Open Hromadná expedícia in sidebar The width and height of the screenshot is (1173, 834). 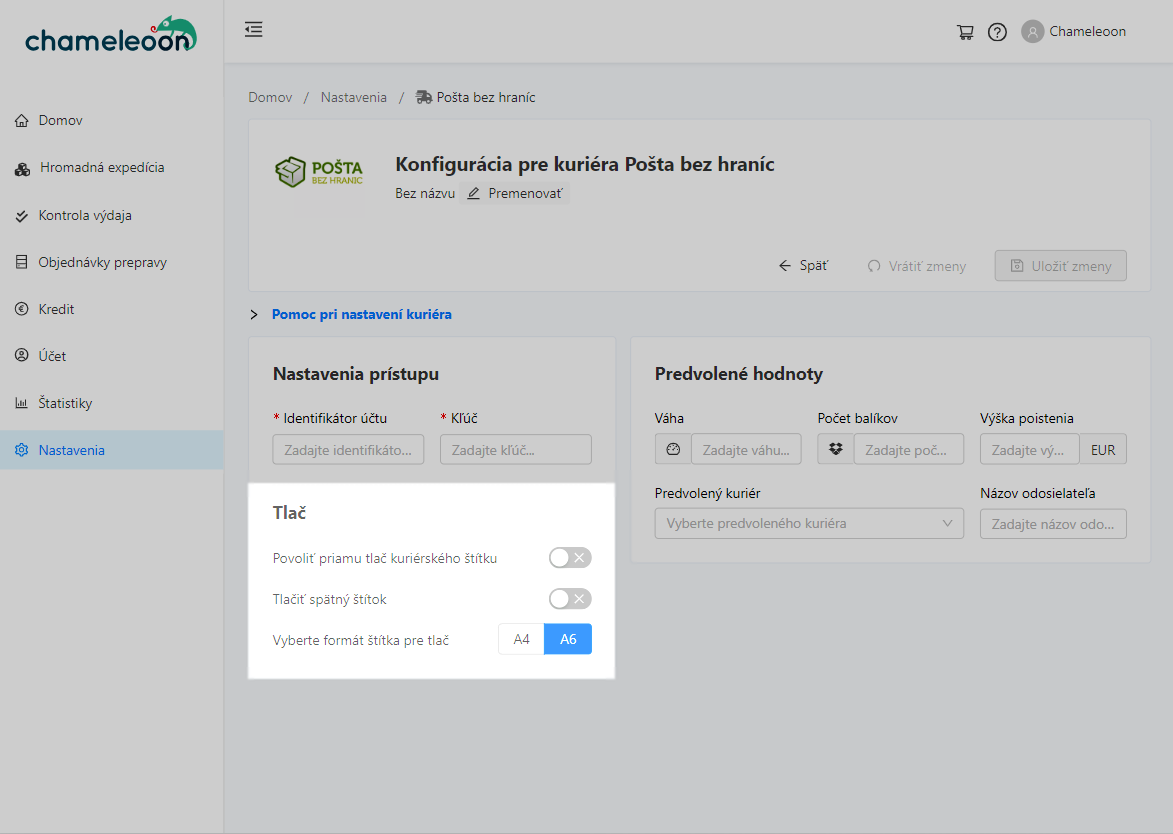[102, 168]
